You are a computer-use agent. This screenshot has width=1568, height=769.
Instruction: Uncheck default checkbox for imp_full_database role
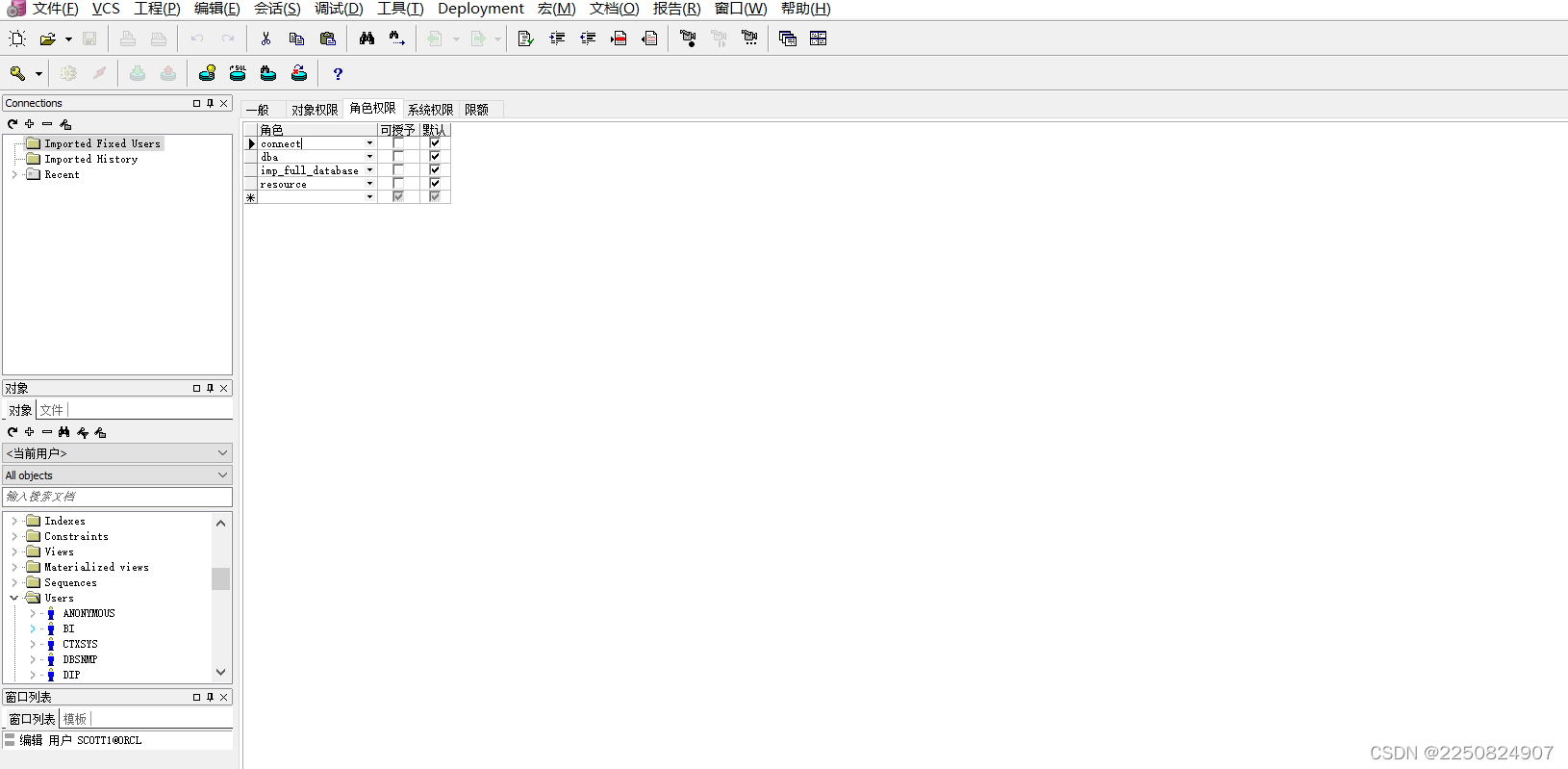tap(435, 170)
